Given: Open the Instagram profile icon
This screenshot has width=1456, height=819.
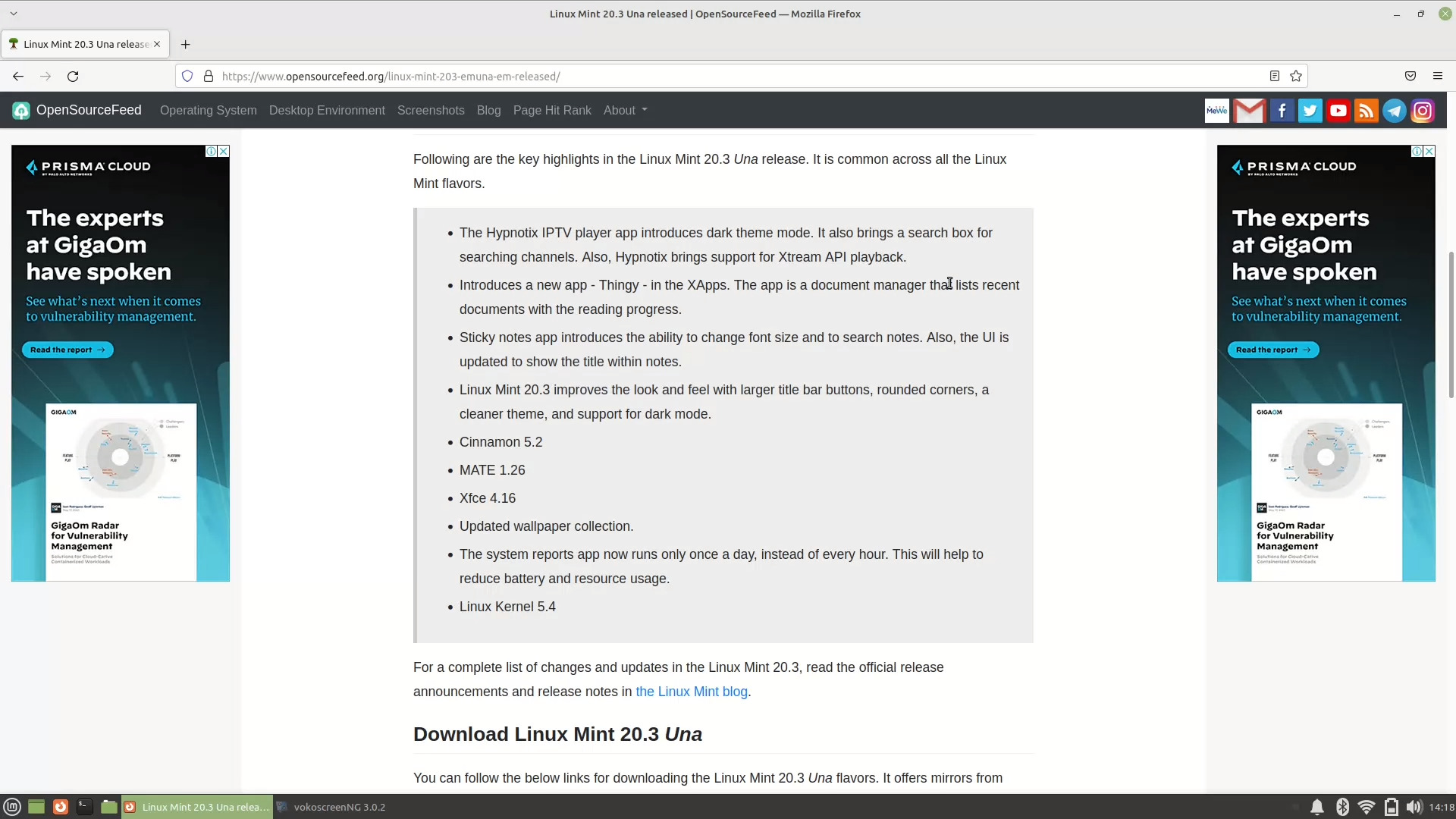Looking at the screenshot, I should [x=1423, y=111].
